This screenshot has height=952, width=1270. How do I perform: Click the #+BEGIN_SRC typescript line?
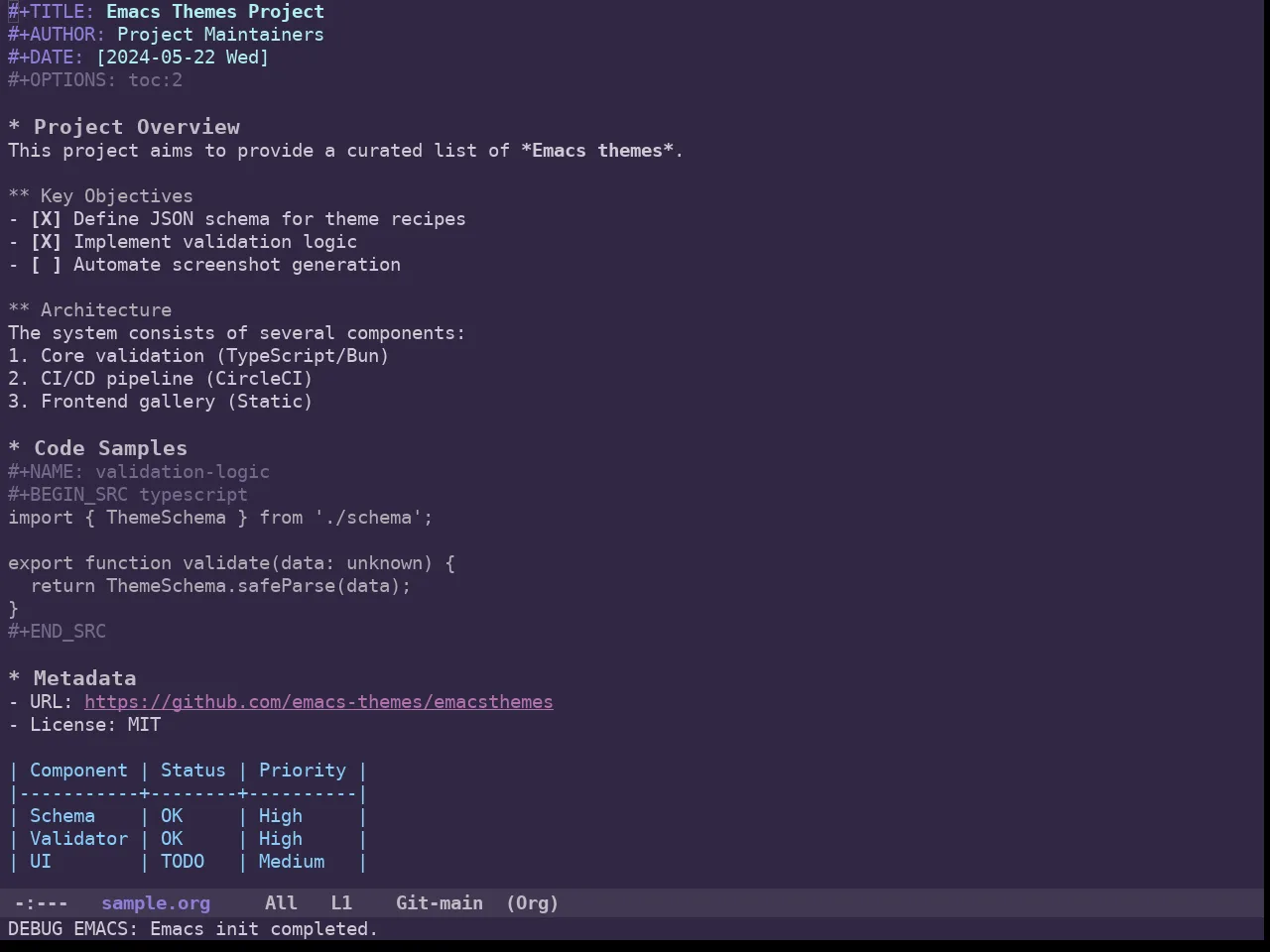point(128,495)
